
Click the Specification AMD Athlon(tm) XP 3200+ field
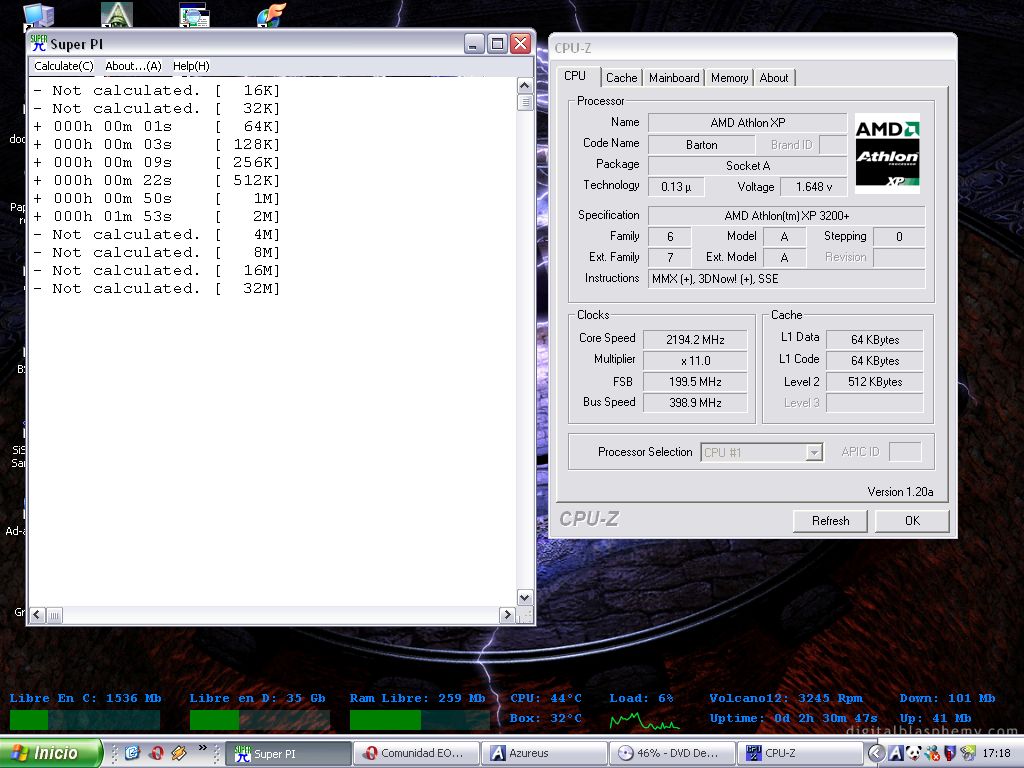[786, 216]
